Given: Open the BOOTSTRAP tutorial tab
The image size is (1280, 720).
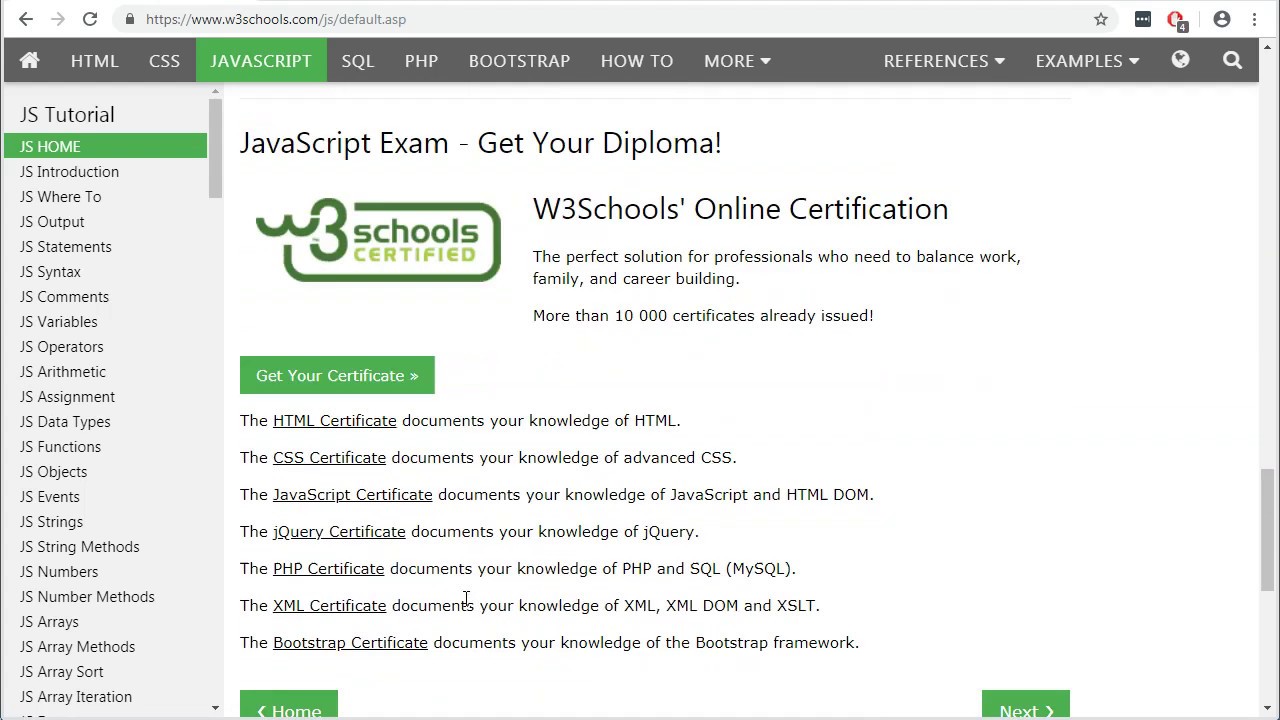Looking at the screenshot, I should pos(519,60).
